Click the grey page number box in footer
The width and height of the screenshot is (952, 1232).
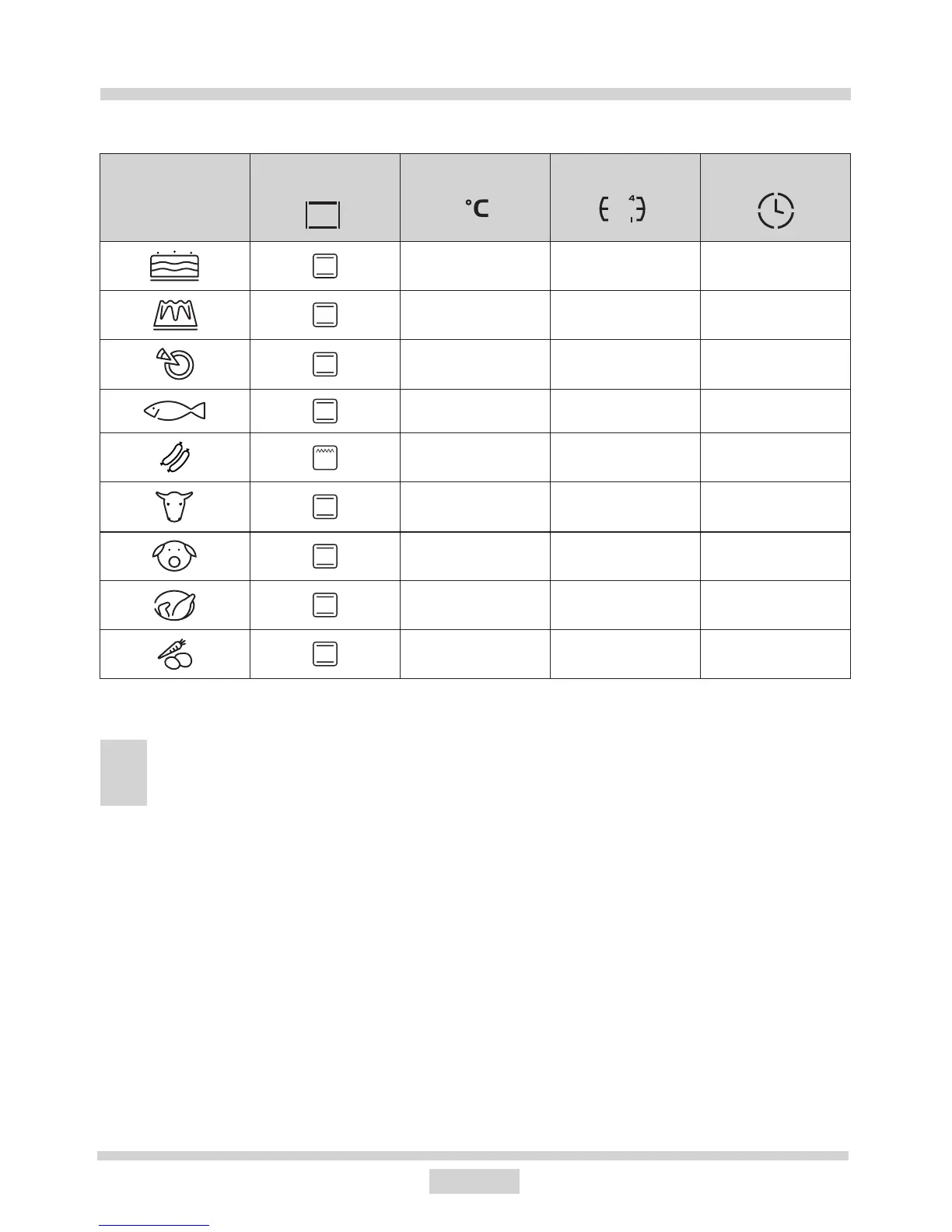tap(474, 1181)
